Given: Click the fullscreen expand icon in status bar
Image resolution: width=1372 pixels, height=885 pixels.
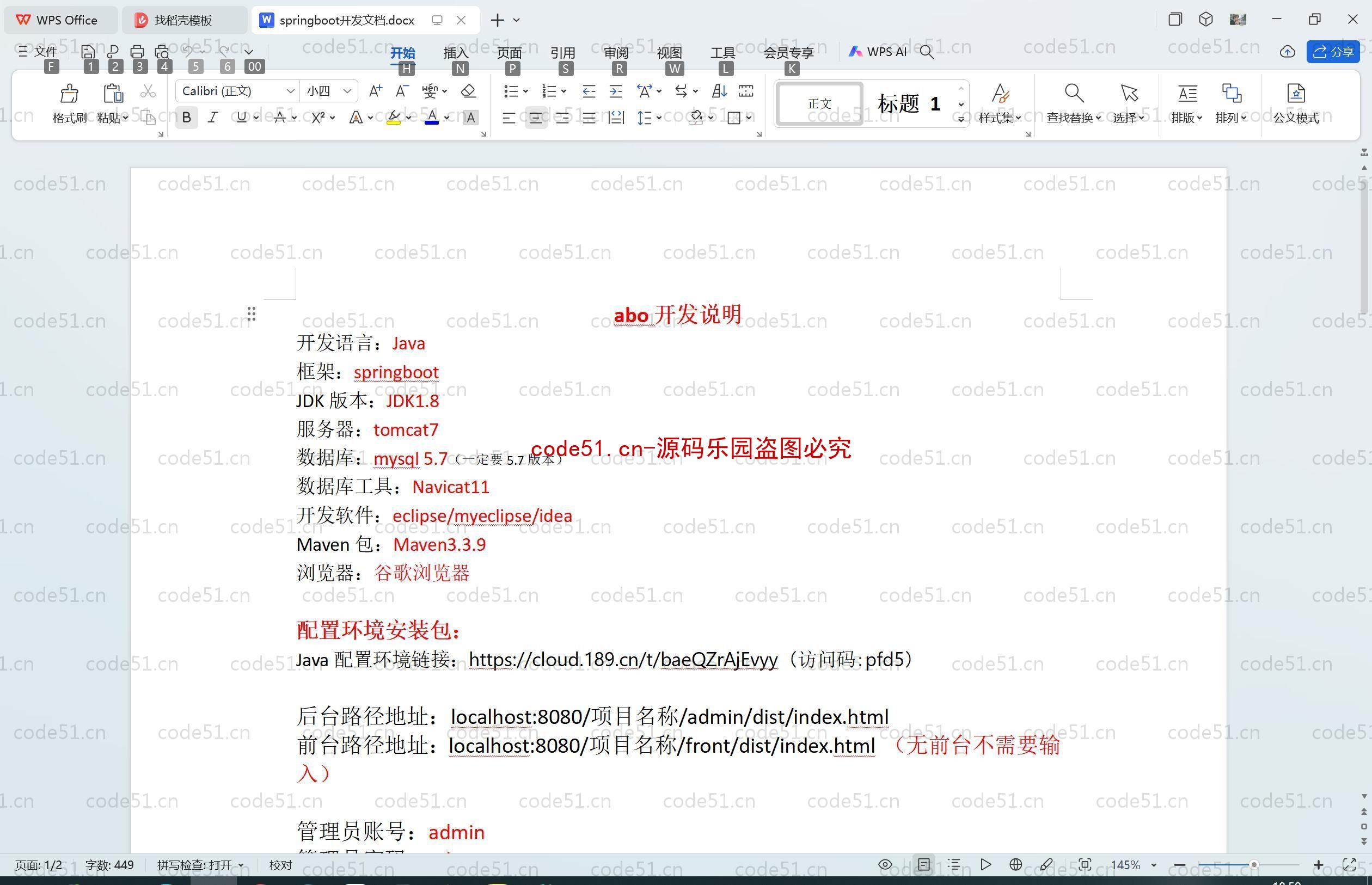Looking at the screenshot, I should click(x=1350, y=864).
